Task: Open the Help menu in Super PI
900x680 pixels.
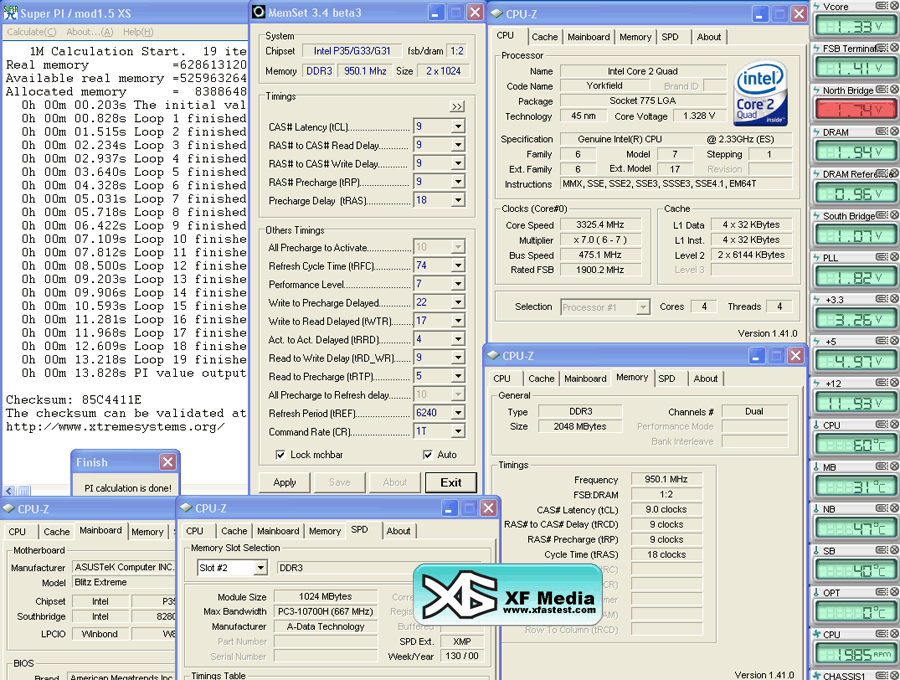Action: coord(138,32)
